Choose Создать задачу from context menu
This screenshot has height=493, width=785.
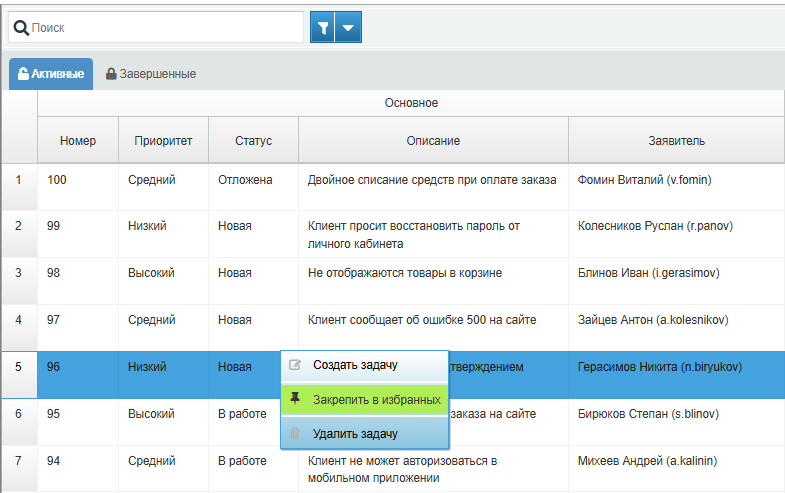[x=365, y=365]
